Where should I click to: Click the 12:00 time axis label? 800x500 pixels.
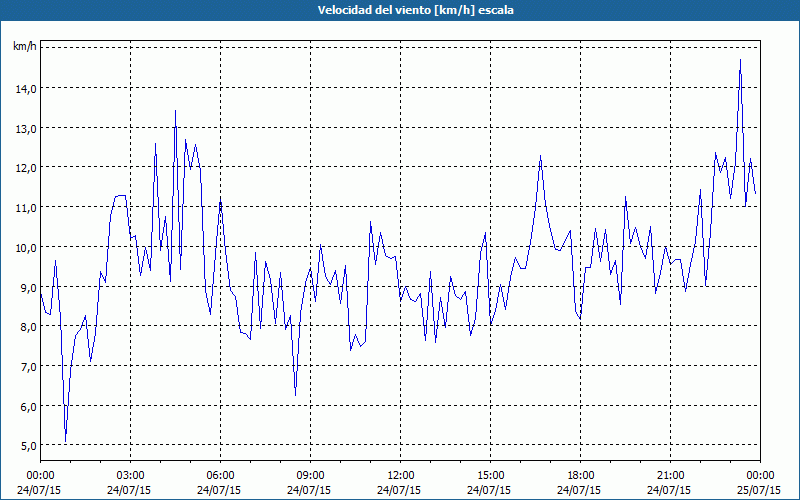coord(401,476)
